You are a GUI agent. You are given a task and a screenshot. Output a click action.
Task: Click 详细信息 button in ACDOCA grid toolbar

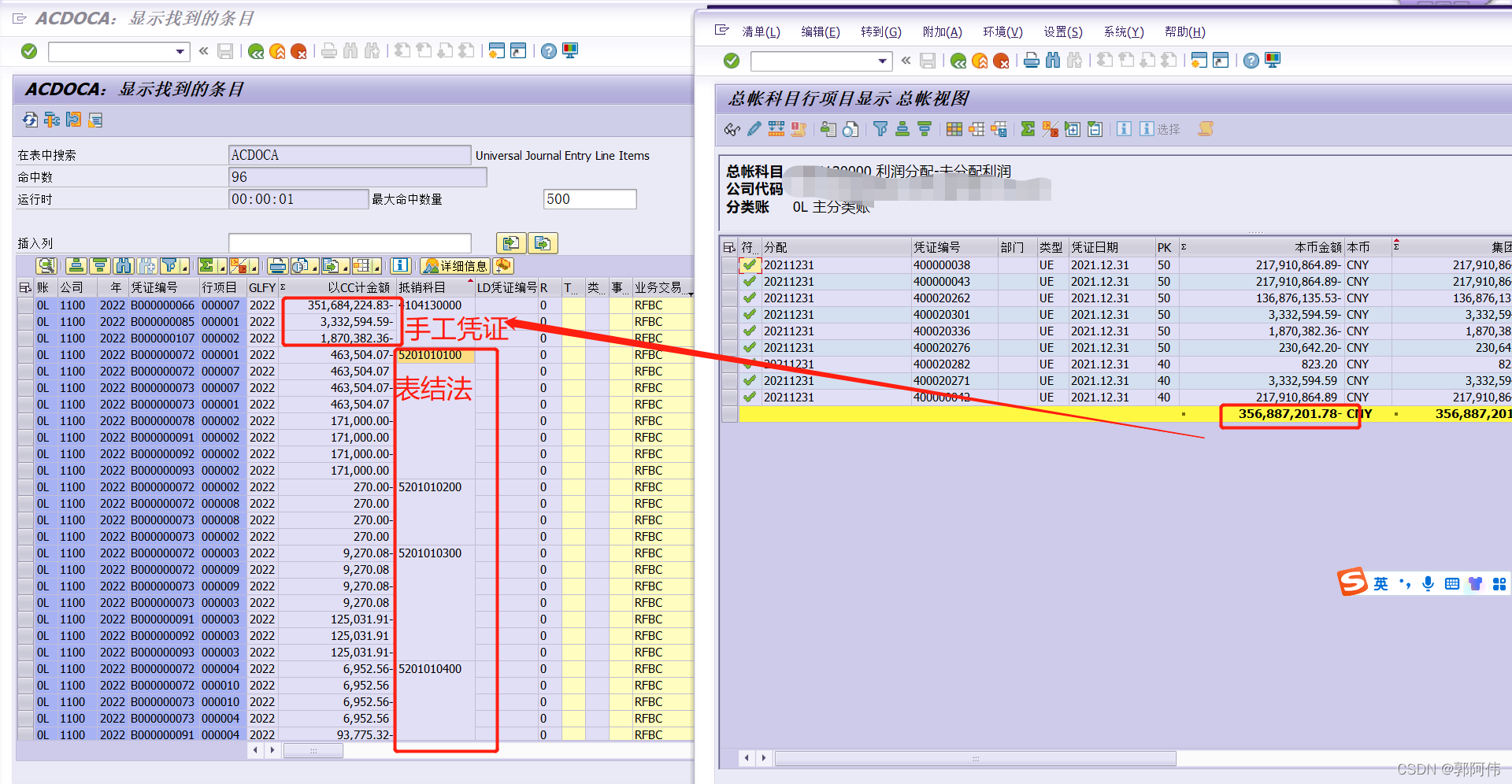455,266
